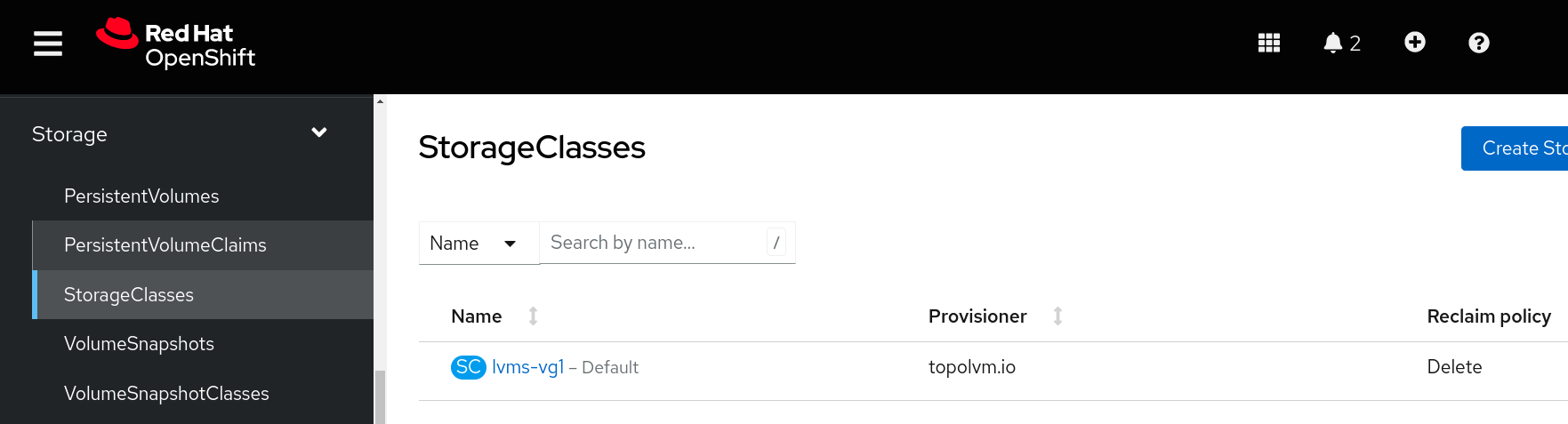Screen dimensions: 1568x424
Task: Sort table by Provisioner column arrows
Action: coord(1057,316)
